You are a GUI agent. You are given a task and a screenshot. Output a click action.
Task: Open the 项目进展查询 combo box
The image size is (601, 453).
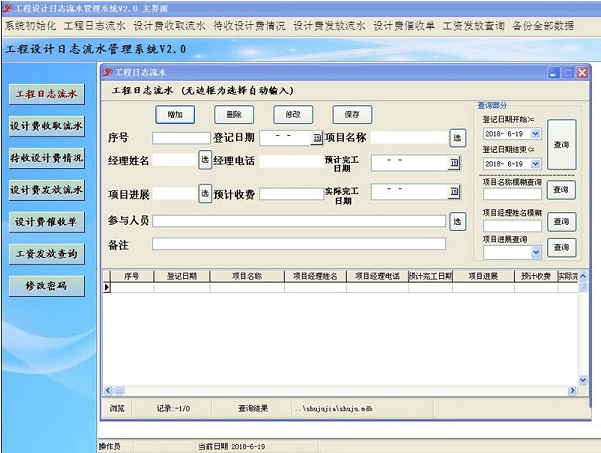pyautogui.click(x=536, y=252)
